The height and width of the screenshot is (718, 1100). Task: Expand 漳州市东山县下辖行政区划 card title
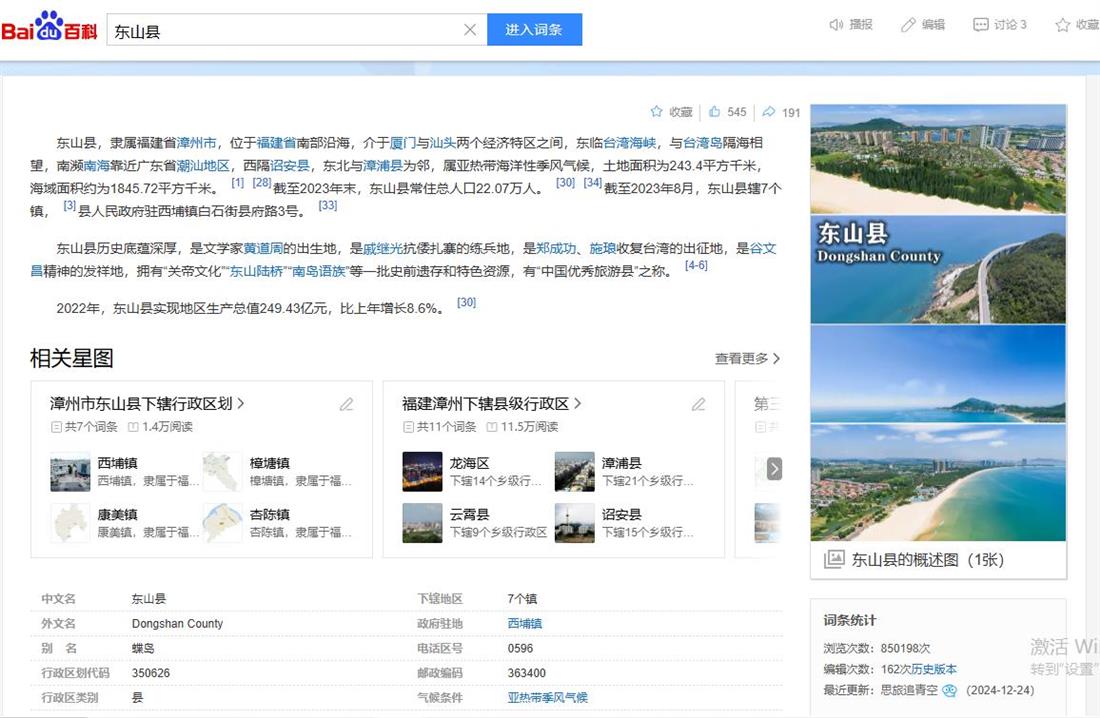click(x=147, y=404)
